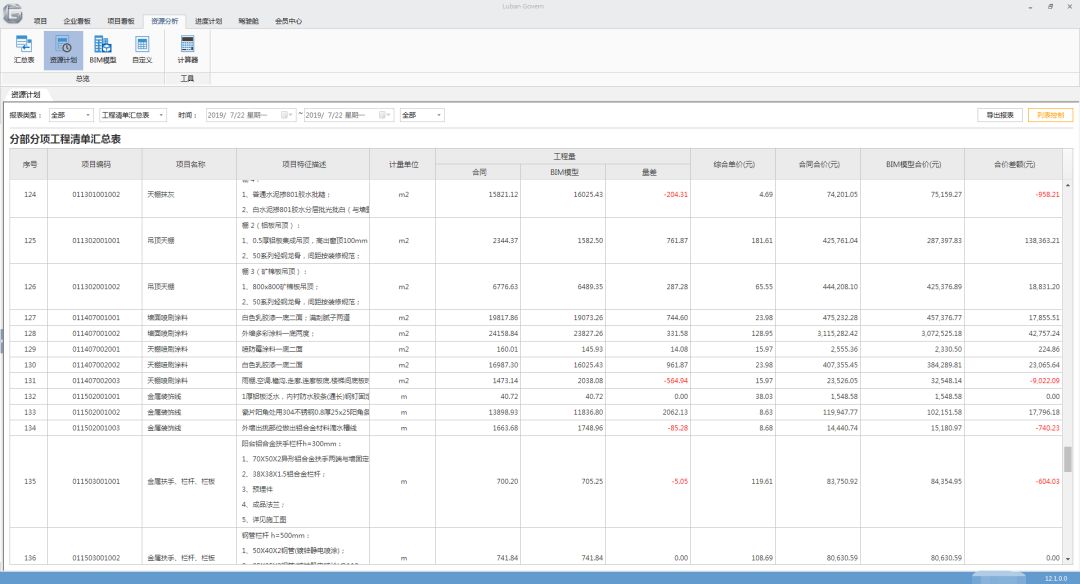Open the 驾驶舱 ribbon tab

(x=249, y=21)
